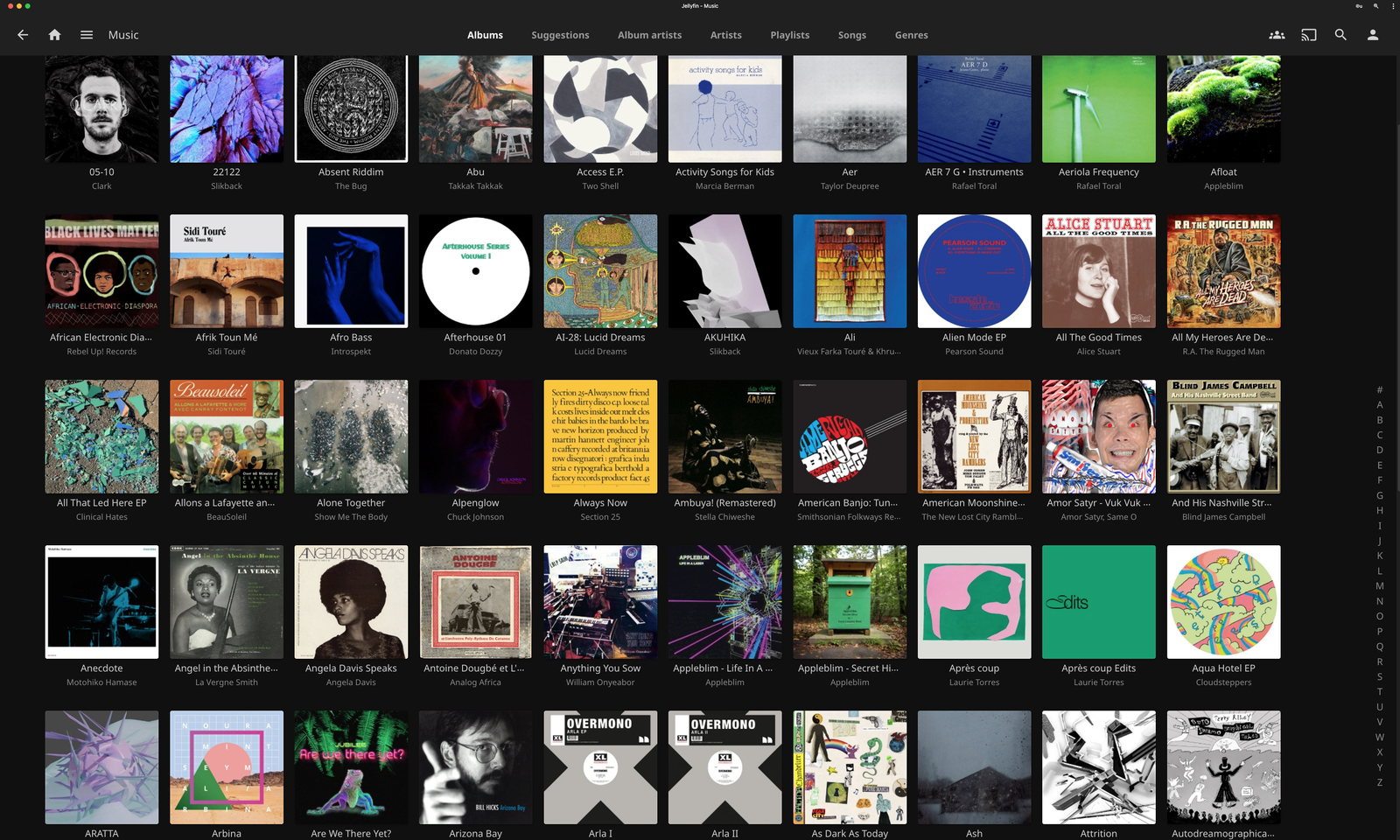Jump to letter A in alphabet picker
The width and height of the screenshot is (1400, 840).
pyautogui.click(x=1380, y=405)
